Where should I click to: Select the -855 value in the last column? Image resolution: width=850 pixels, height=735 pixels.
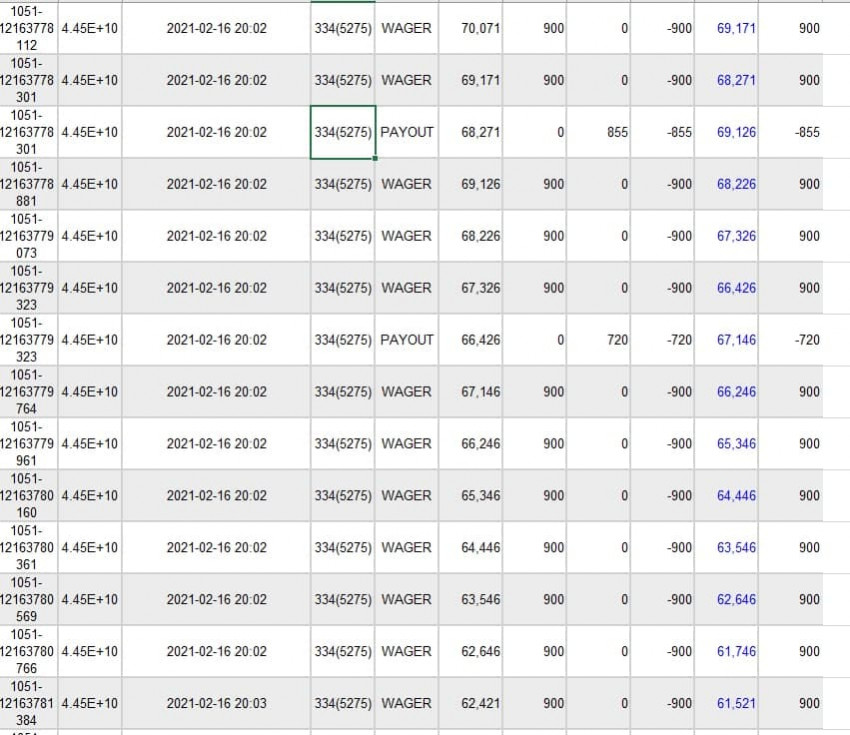790,132
